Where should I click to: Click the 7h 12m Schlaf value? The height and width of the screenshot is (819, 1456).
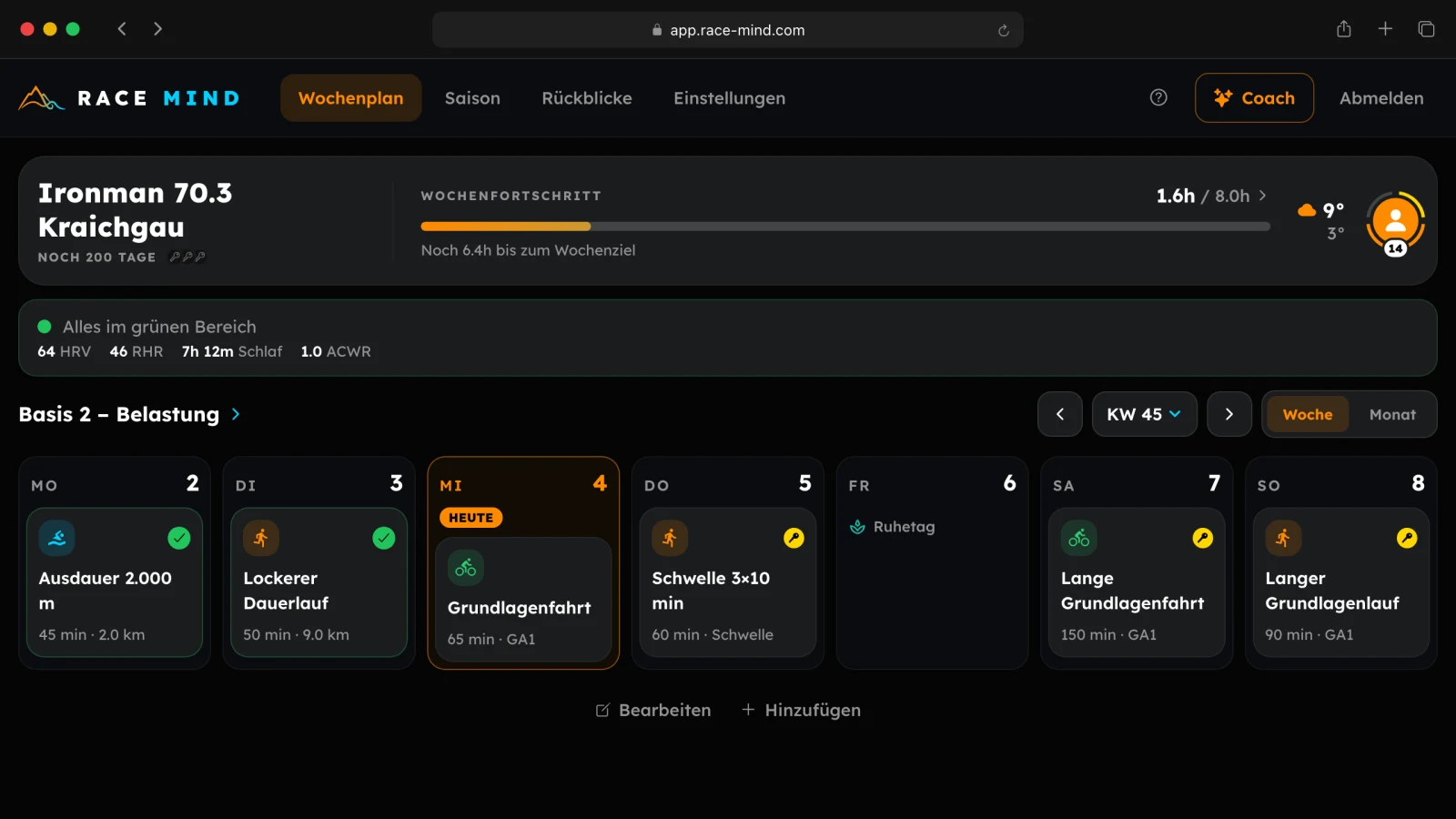(x=232, y=351)
